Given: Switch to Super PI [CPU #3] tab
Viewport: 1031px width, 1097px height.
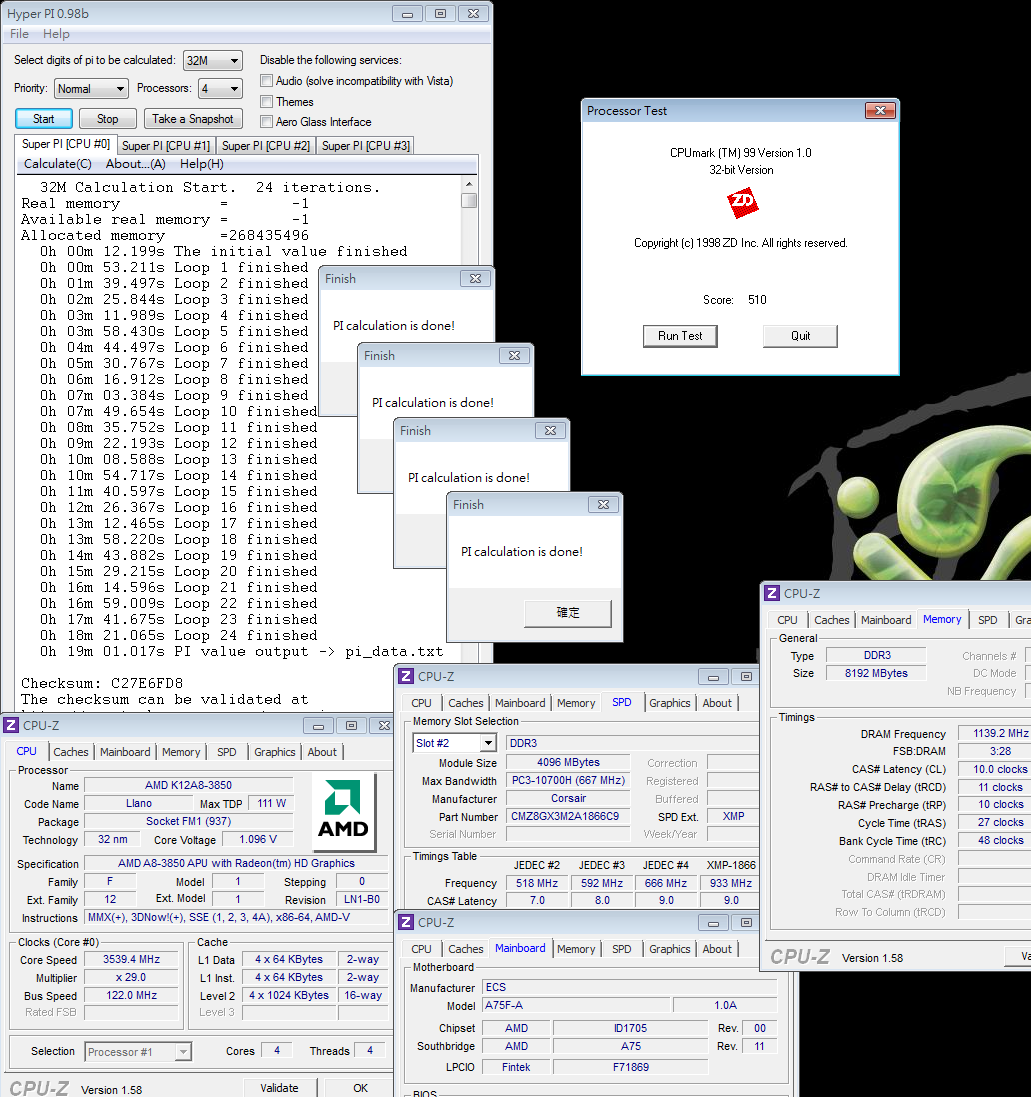Looking at the screenshot, I should [x=366, y=146].
